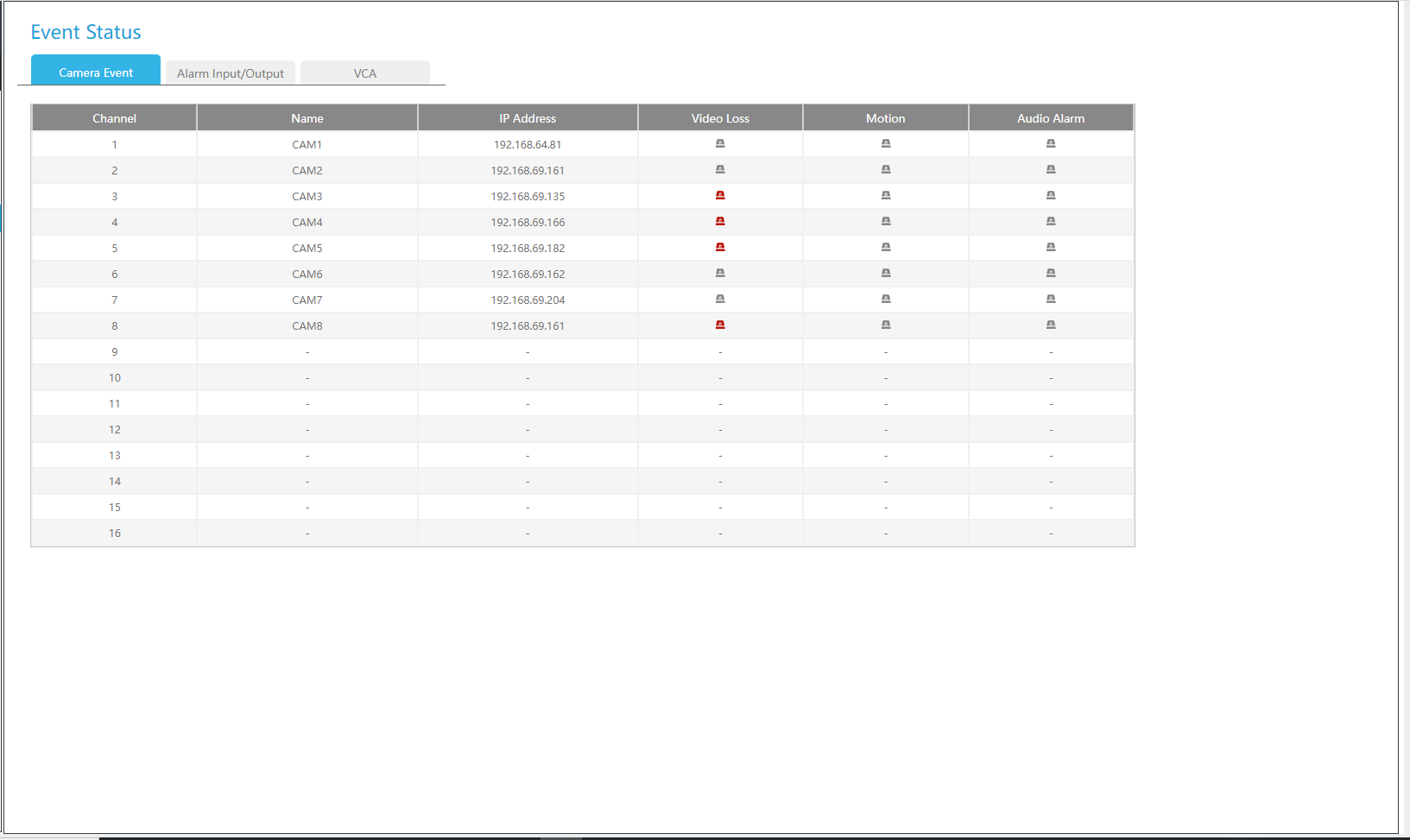Click the IP Address column header
The image size is (1410, 840).
click(528, 118)
